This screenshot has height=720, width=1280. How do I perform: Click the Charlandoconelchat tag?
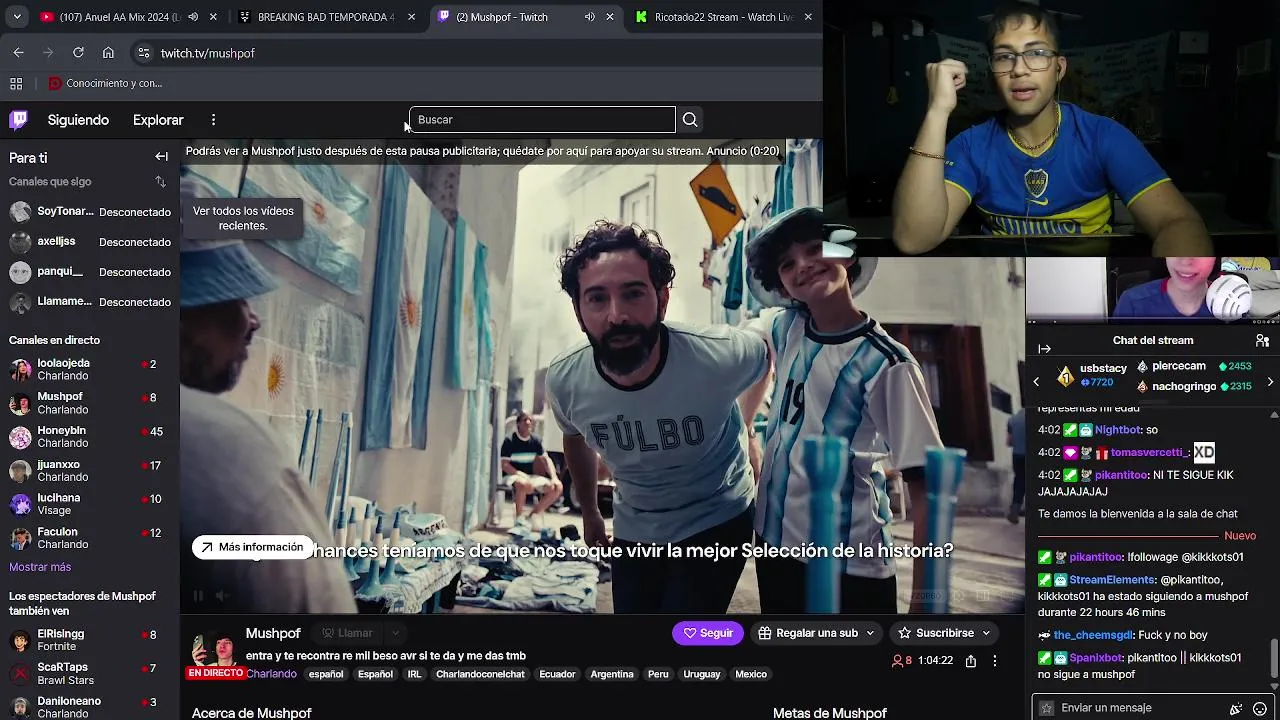480,674
